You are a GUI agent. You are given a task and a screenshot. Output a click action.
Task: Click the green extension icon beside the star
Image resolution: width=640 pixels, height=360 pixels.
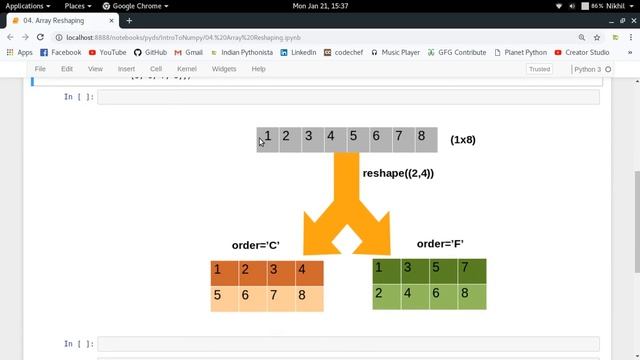click(616, 38)
